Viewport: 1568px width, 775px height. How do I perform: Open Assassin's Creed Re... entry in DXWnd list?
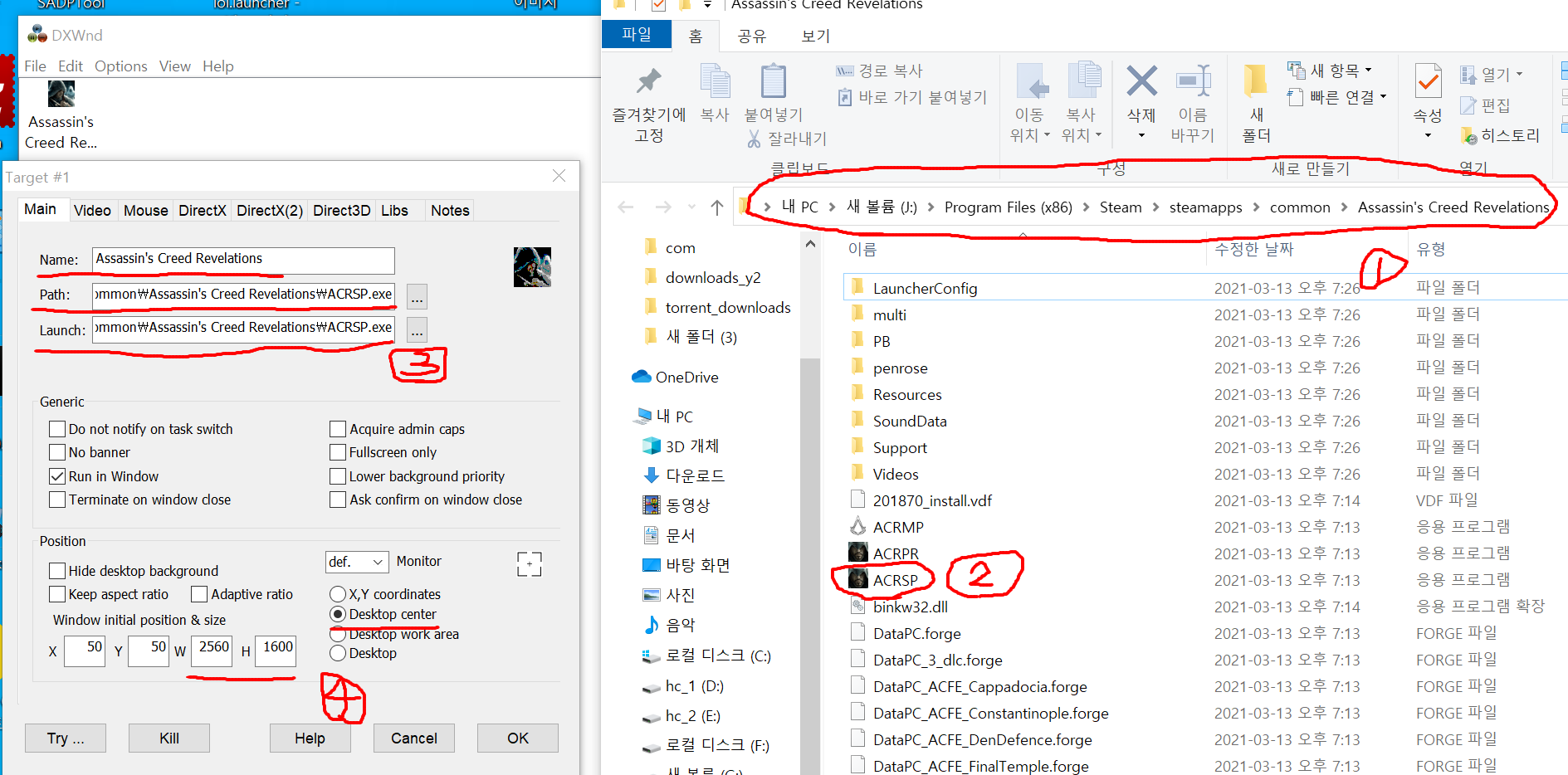[61, 115]
